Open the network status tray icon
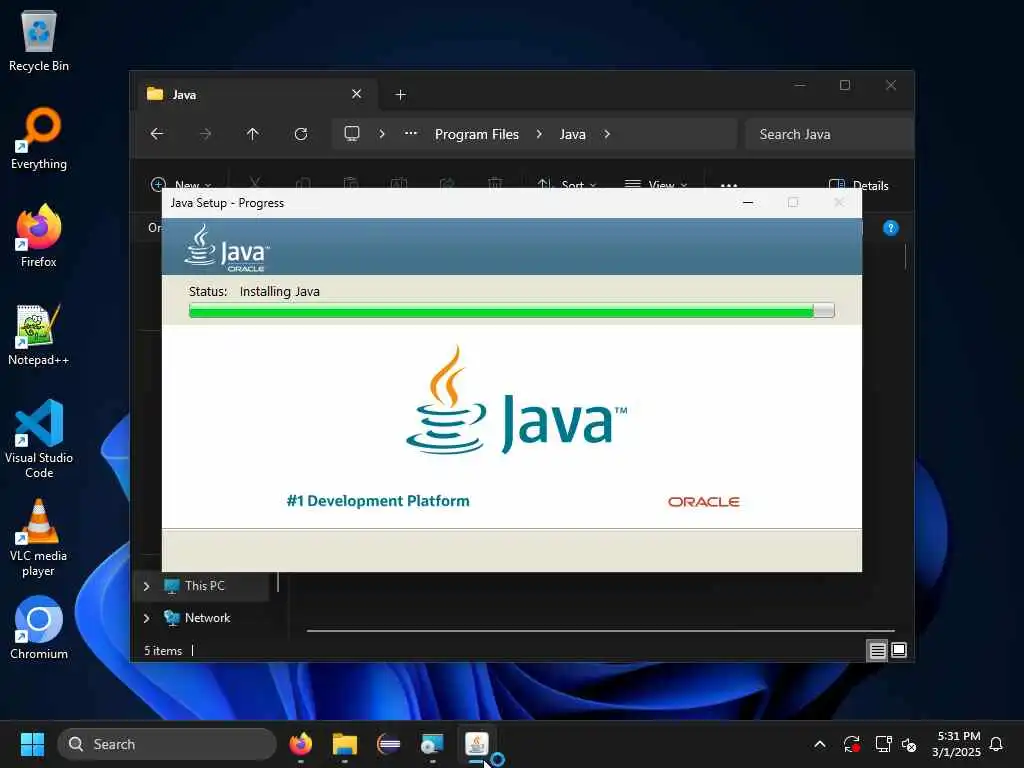This screenshot has height=768, width=1024. (x=884, y=744)
